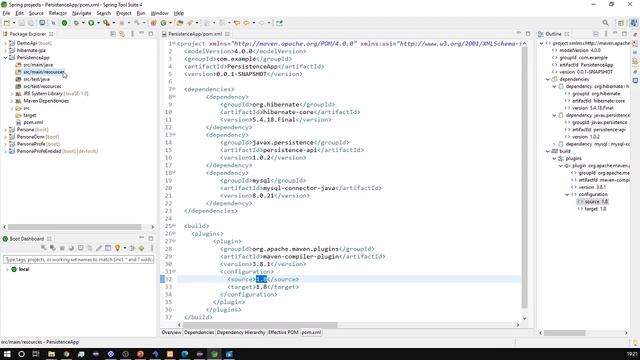The height and width of the screenshot is (360, 640).
Task: Open the Refactor menu
Action: click(58, 13)
